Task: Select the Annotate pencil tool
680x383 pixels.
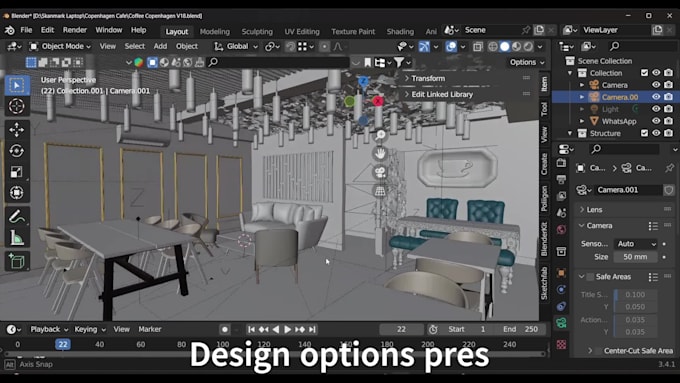Action: (x=16, y=216)
